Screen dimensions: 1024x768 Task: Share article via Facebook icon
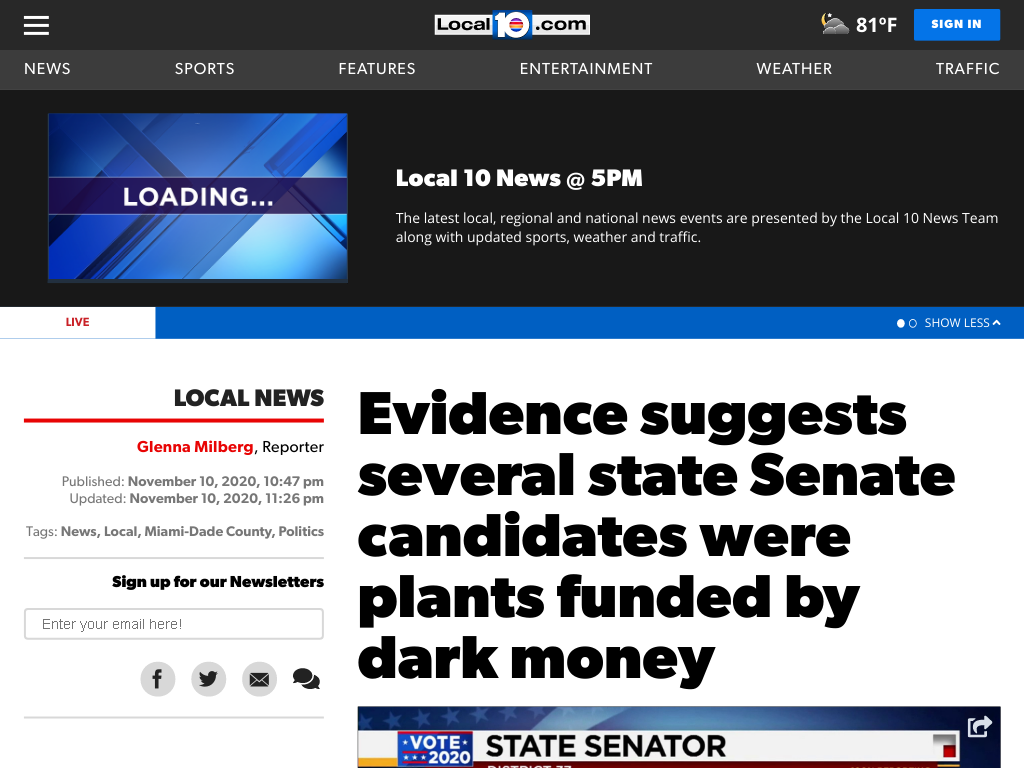click(157, 679)
